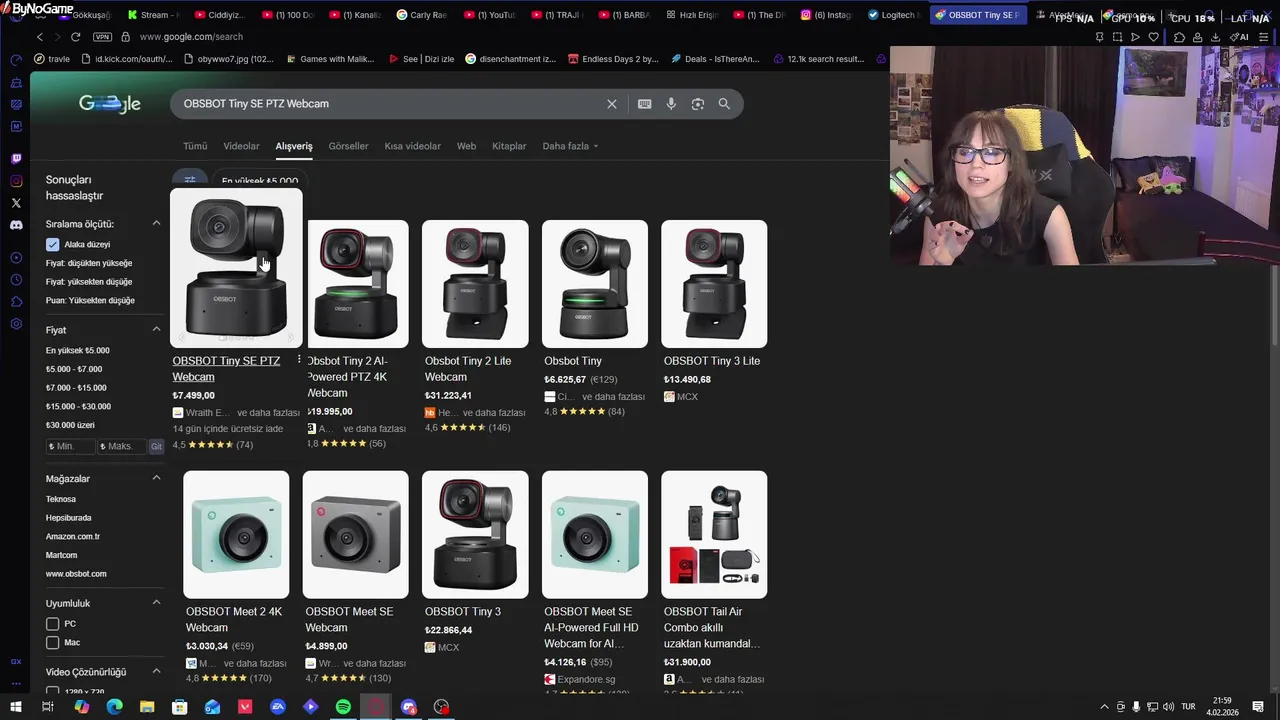Sort by Puan: Yüksekten düşüğe
Viewport: 1280px width, 720px height.
click(90, 300)
